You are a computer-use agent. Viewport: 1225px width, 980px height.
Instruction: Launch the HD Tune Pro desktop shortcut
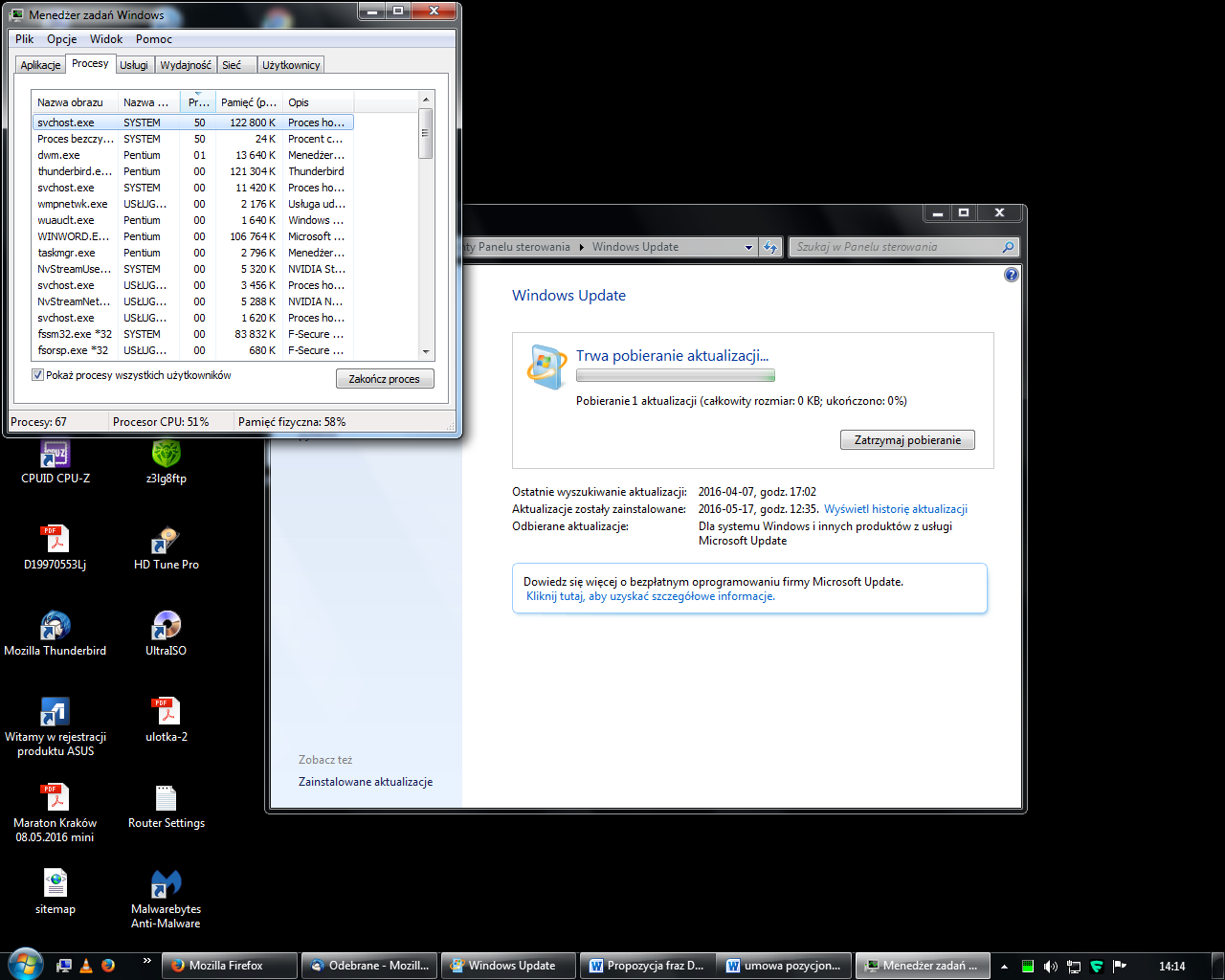(x=166, y=546)
